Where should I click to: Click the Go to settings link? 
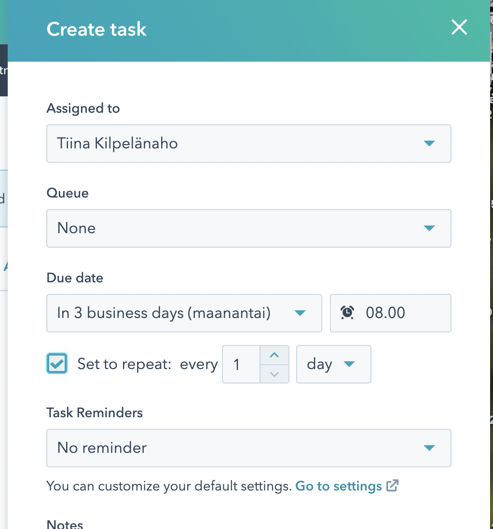point(338,486)
